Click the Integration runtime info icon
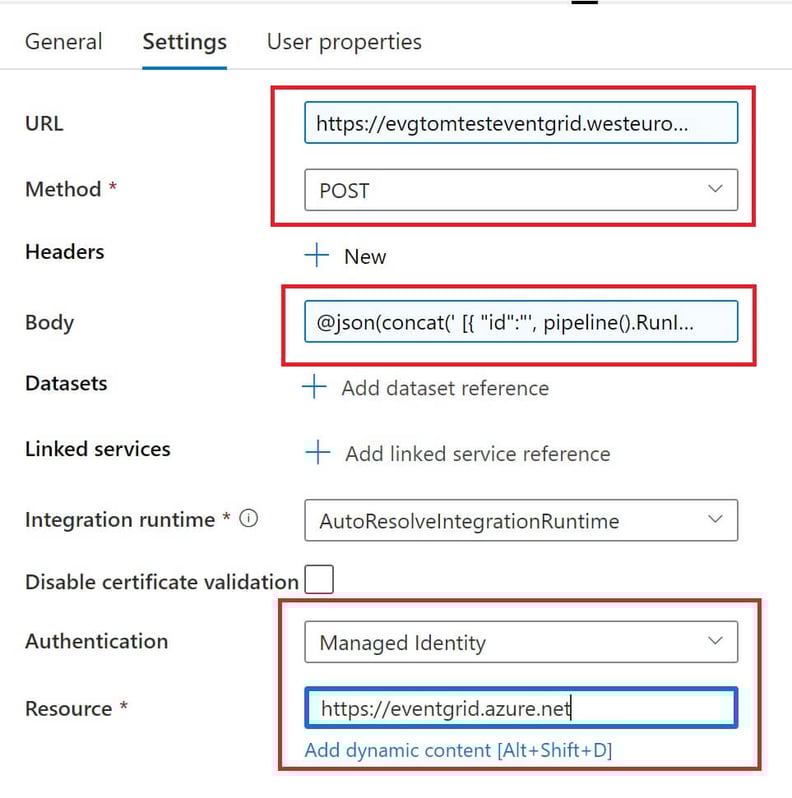 (248, 519)
